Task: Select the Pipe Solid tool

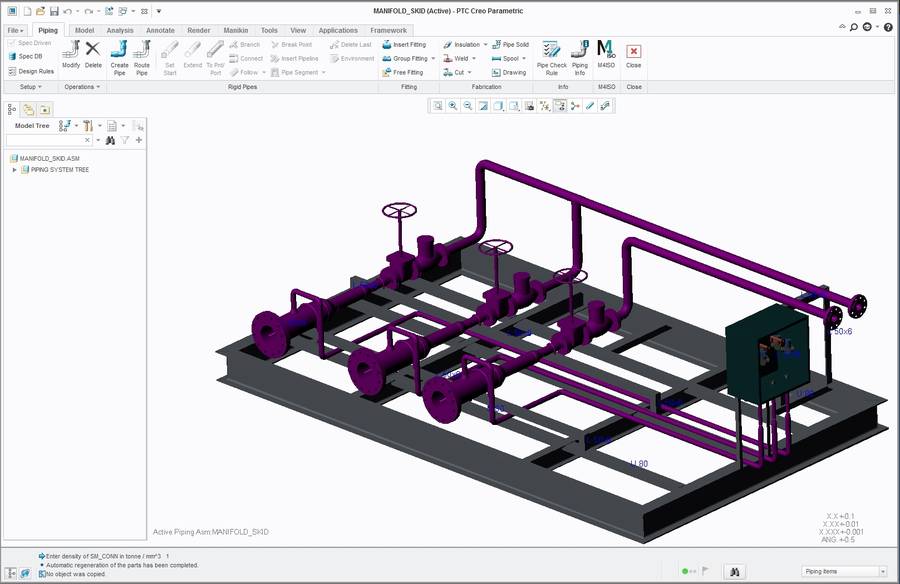Action: click(x=511, y=44)
